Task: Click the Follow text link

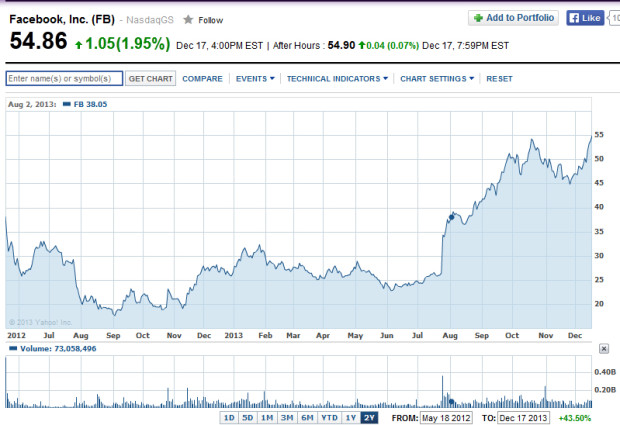Action: [x=210, y=20]
